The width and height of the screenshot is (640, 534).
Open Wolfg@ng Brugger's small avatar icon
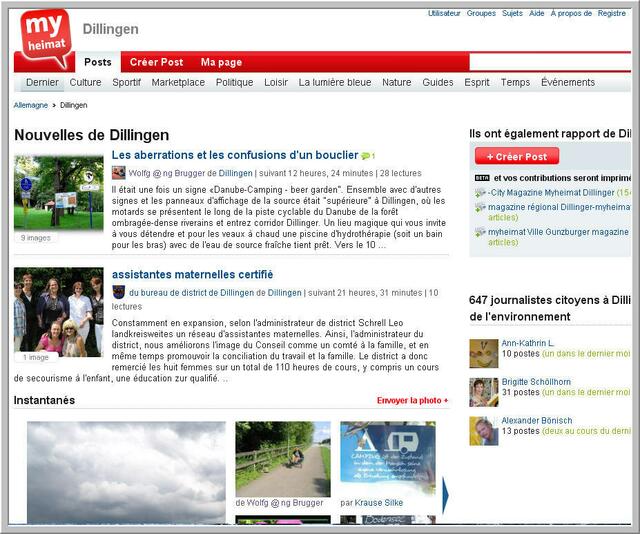point(119,173)
